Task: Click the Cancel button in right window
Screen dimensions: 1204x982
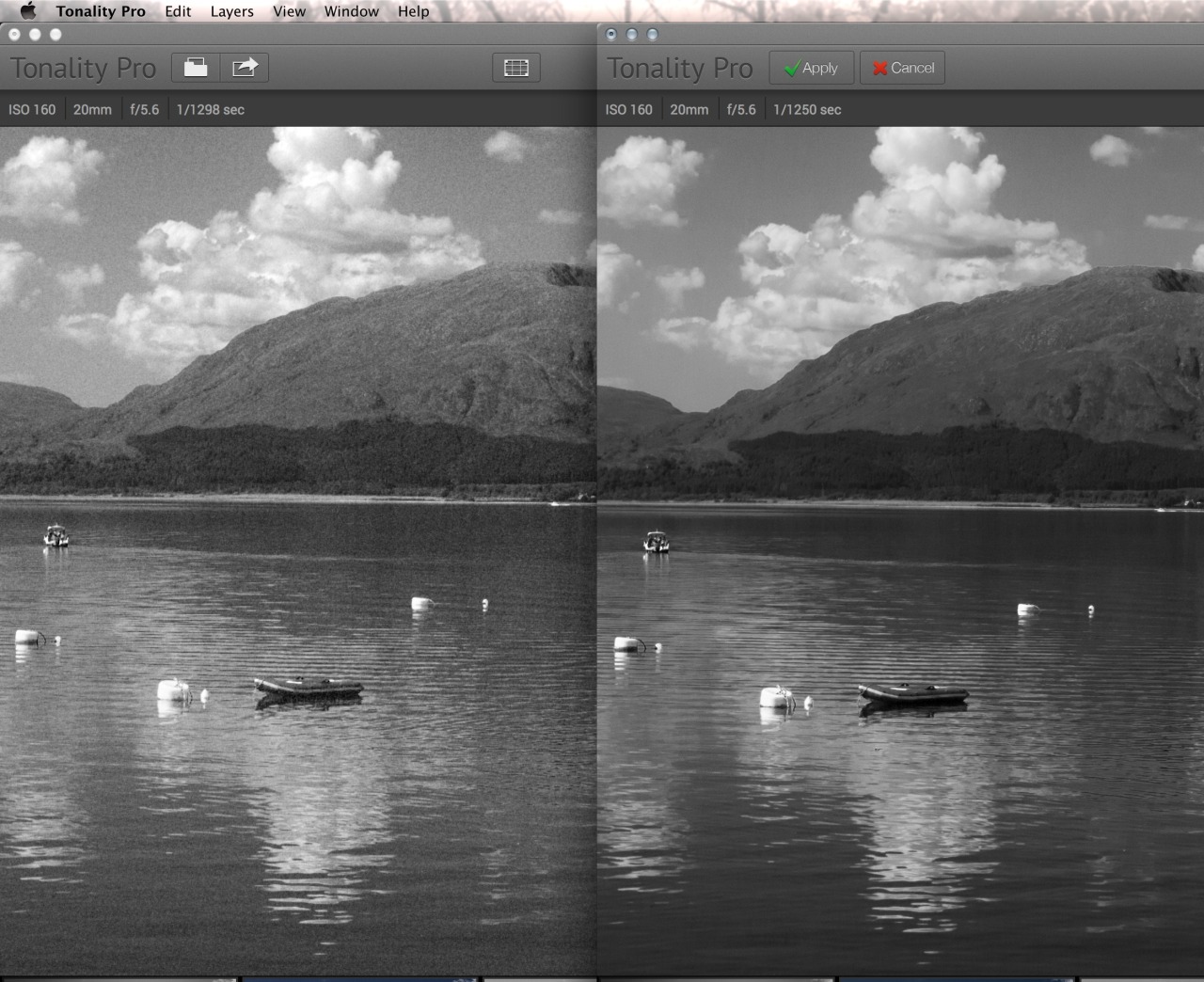Action: coord(902,68)
